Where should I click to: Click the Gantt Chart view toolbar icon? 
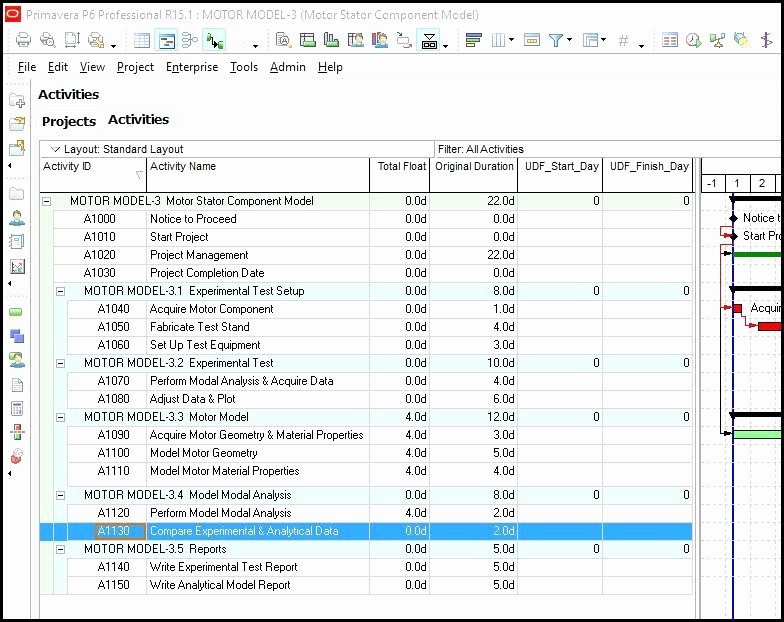tap(166, 40)
